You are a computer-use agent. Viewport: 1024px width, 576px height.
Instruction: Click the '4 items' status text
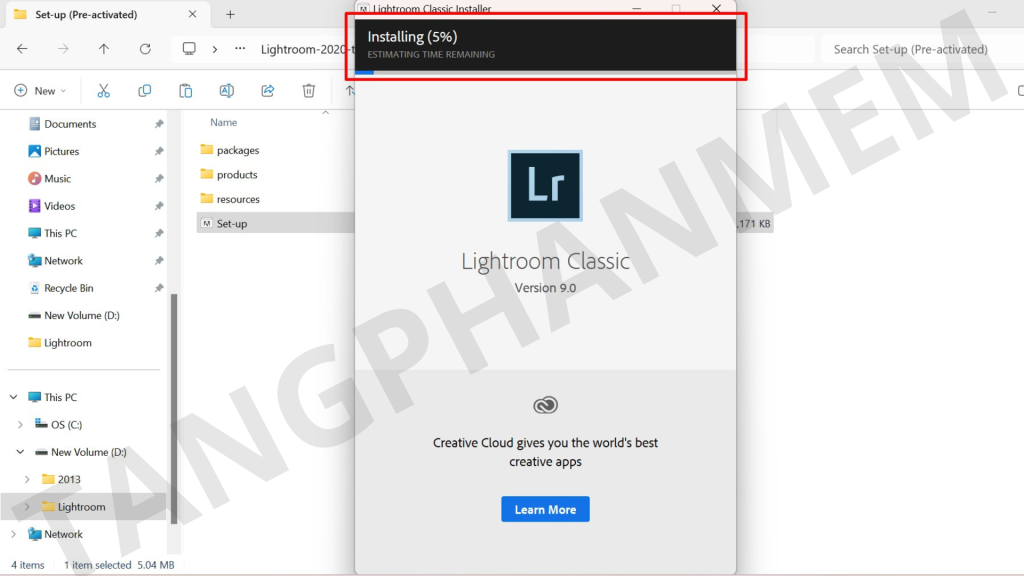(27, 565)
